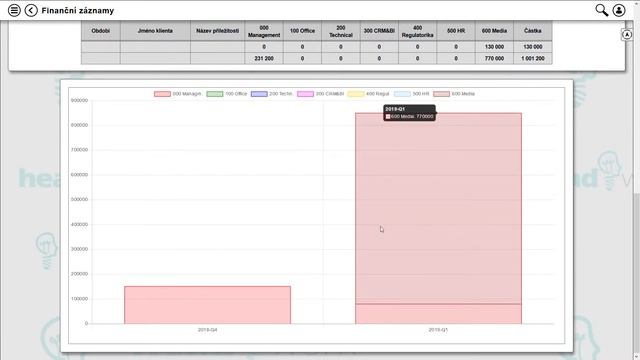The image size is (640, 360).
Task: Click the 200 Technical column header
Action: click(341, 31)
